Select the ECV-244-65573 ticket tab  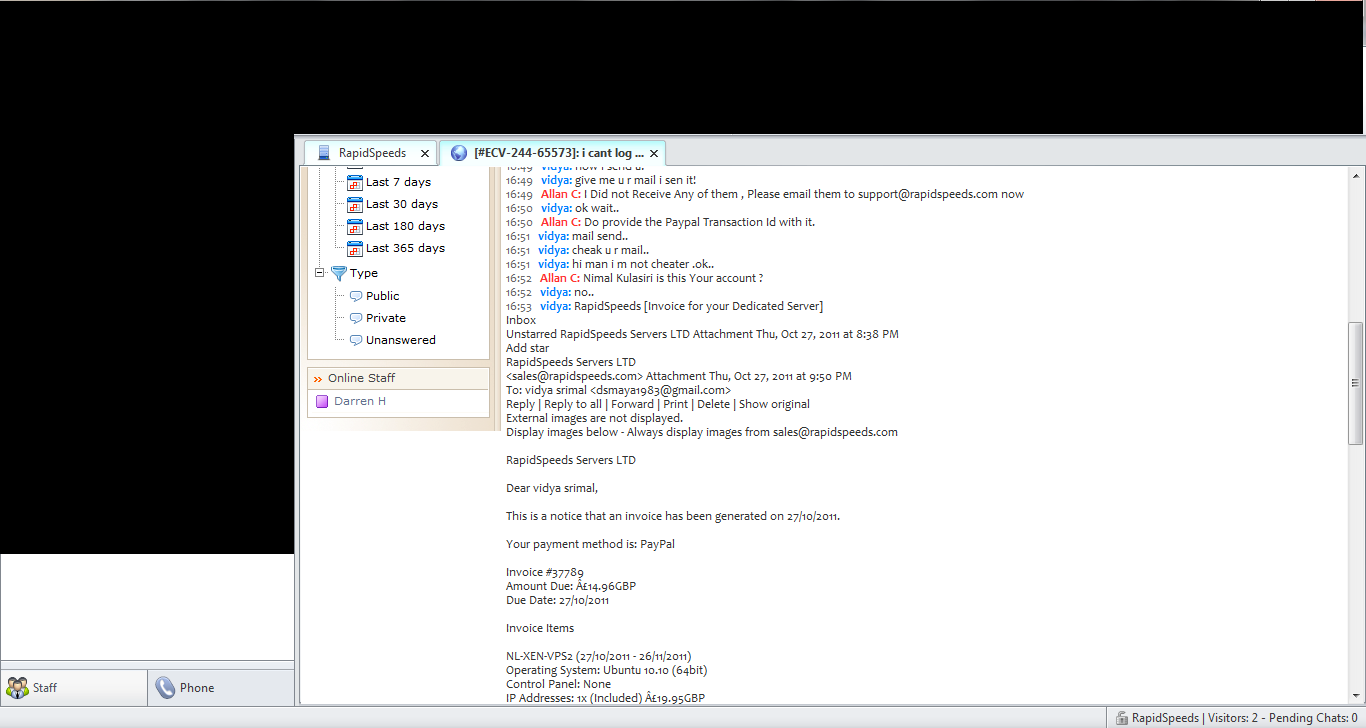point(552,153)
